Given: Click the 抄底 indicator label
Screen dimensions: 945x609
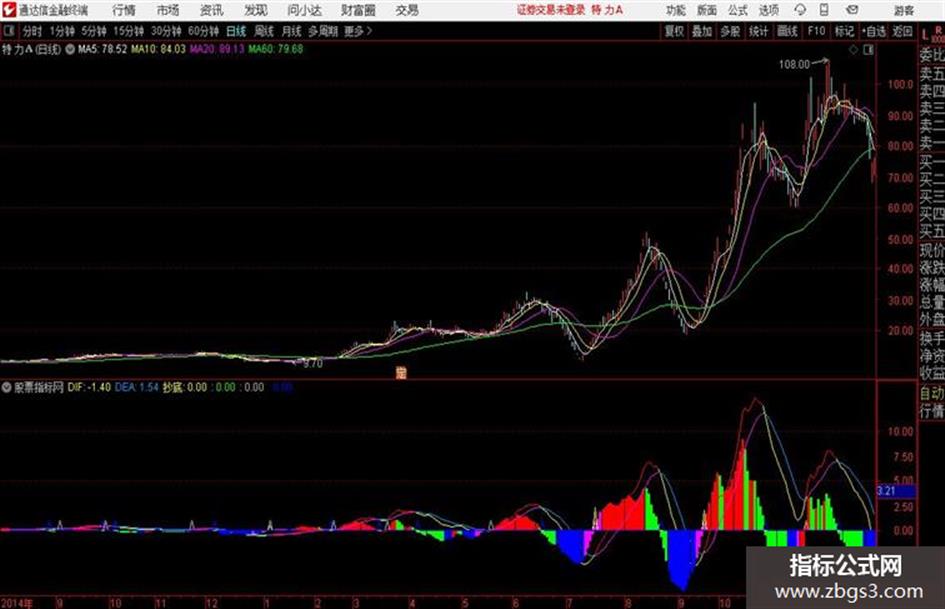Looking at the screenshot, I should (x=173, y=387).
